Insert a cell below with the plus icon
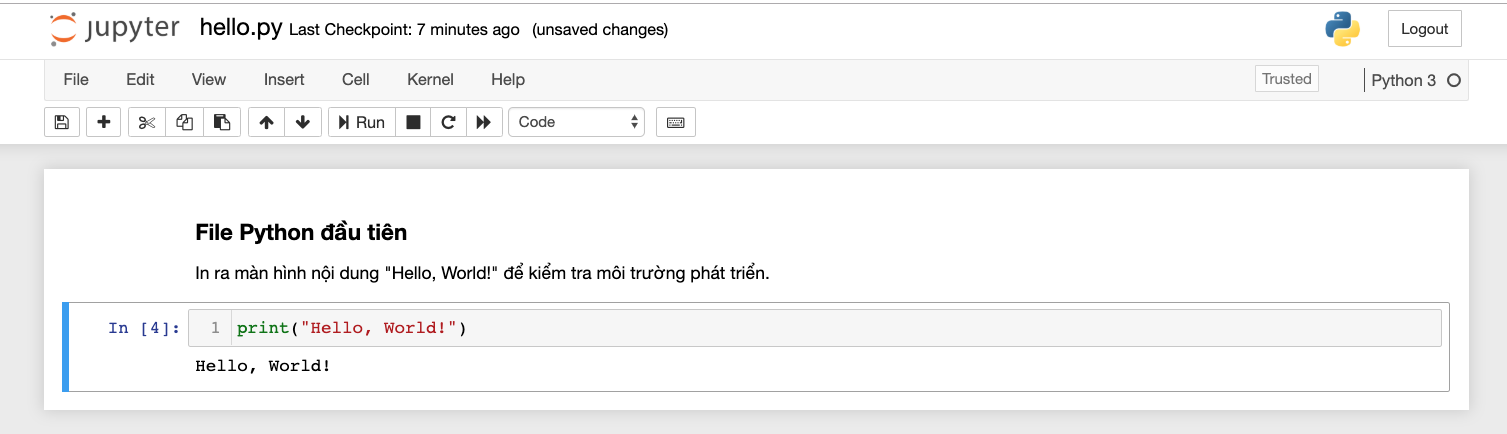This screenshot has height=434, width=1507. pos(104,122)
